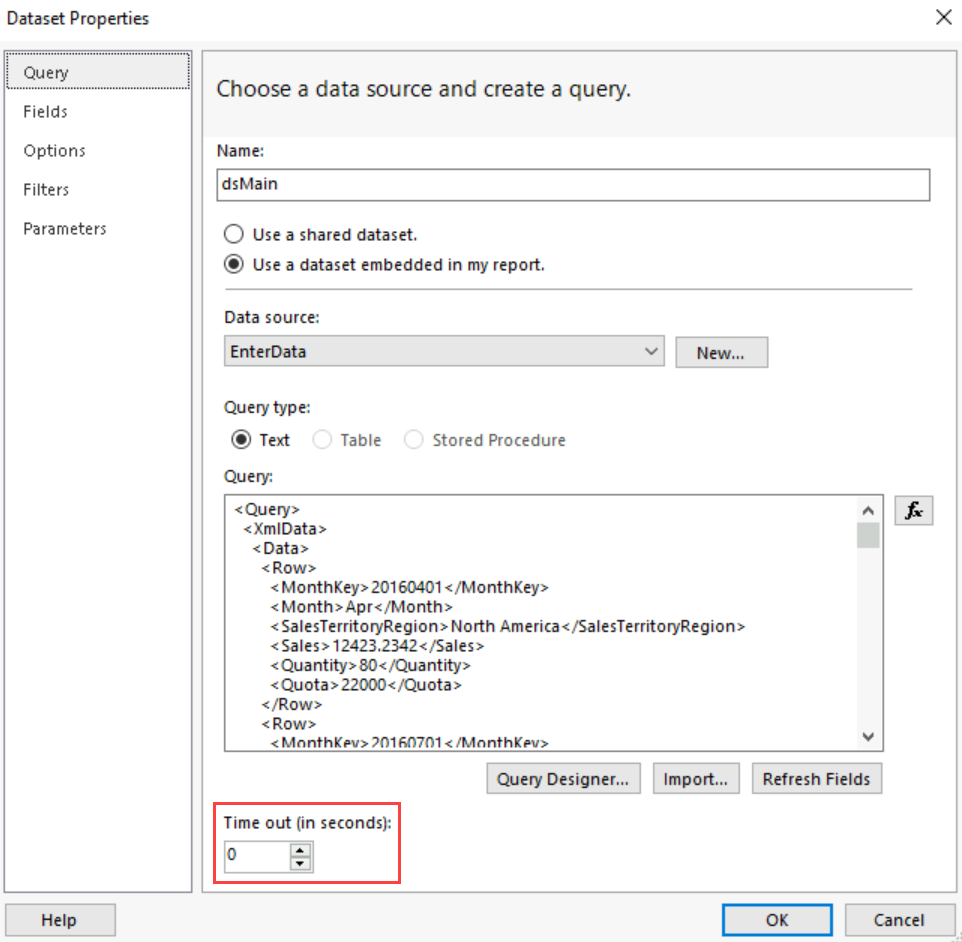Screen dimensions: 962x942
Task: Select Table as the query type
Action: (x=322, y=440)
